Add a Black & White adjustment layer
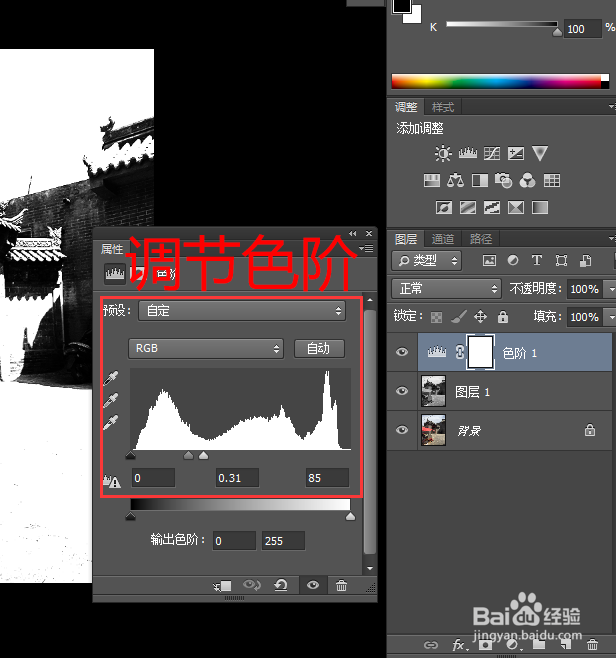The height and width of the screenshot is (658, 616). [480, 181]
